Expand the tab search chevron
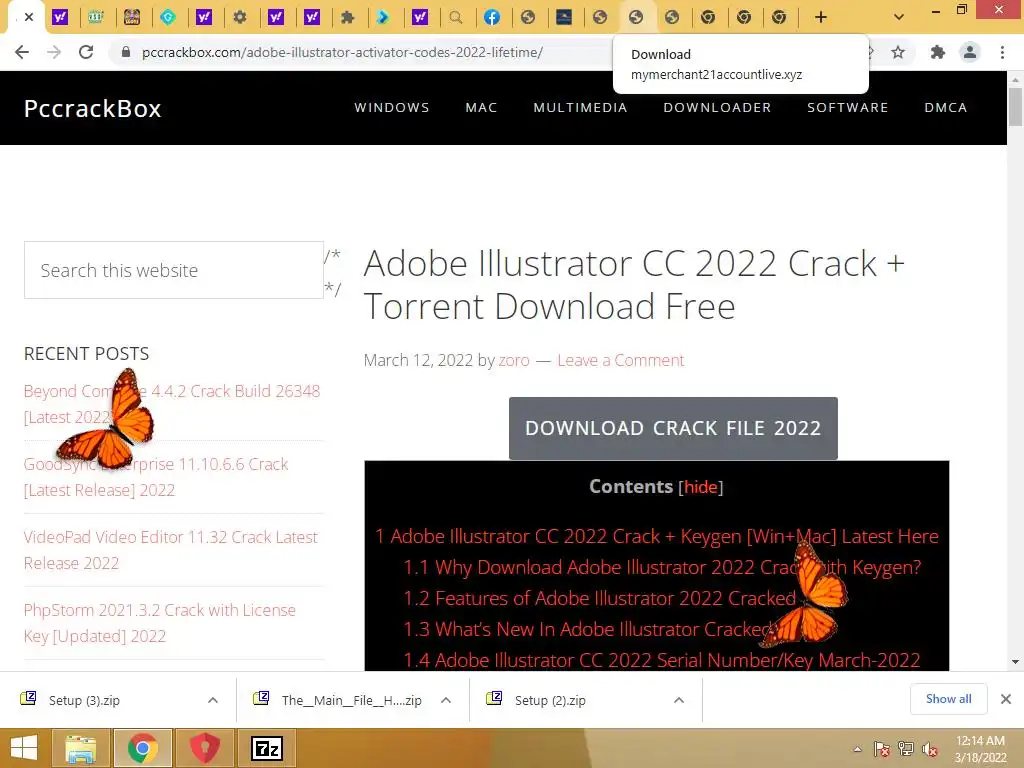This screenshot has height=768, width=1024. (899, 18)
